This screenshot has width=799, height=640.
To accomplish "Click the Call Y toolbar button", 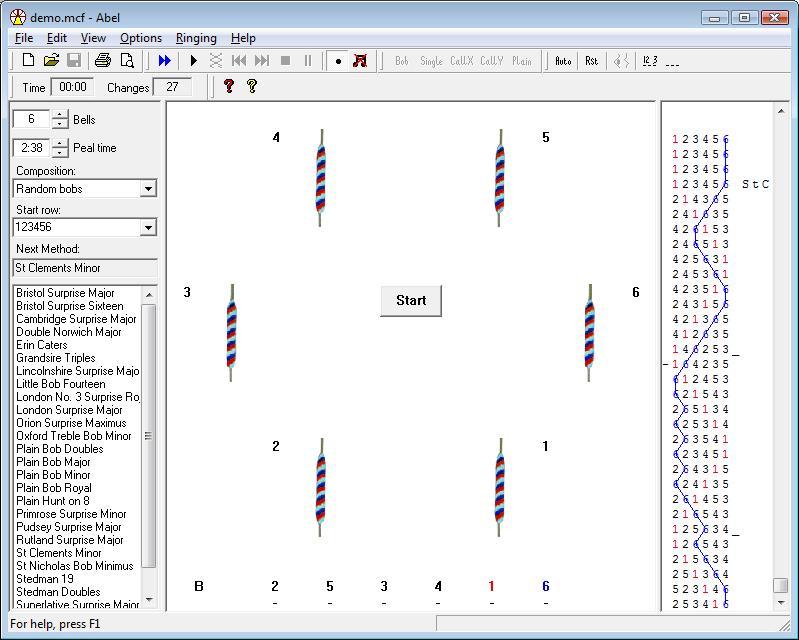I will tap(492, 61).
